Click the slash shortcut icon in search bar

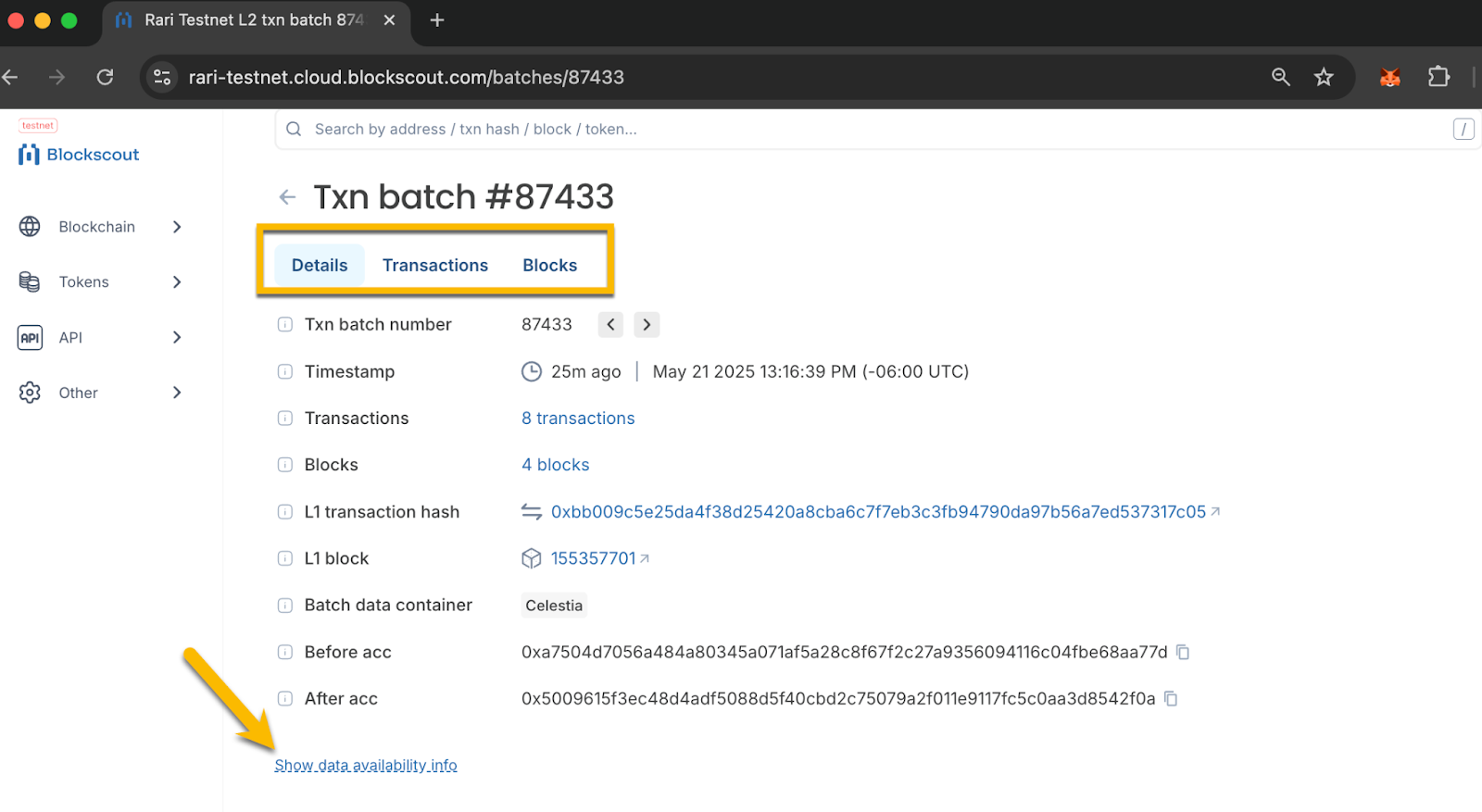pos(1463,130)
